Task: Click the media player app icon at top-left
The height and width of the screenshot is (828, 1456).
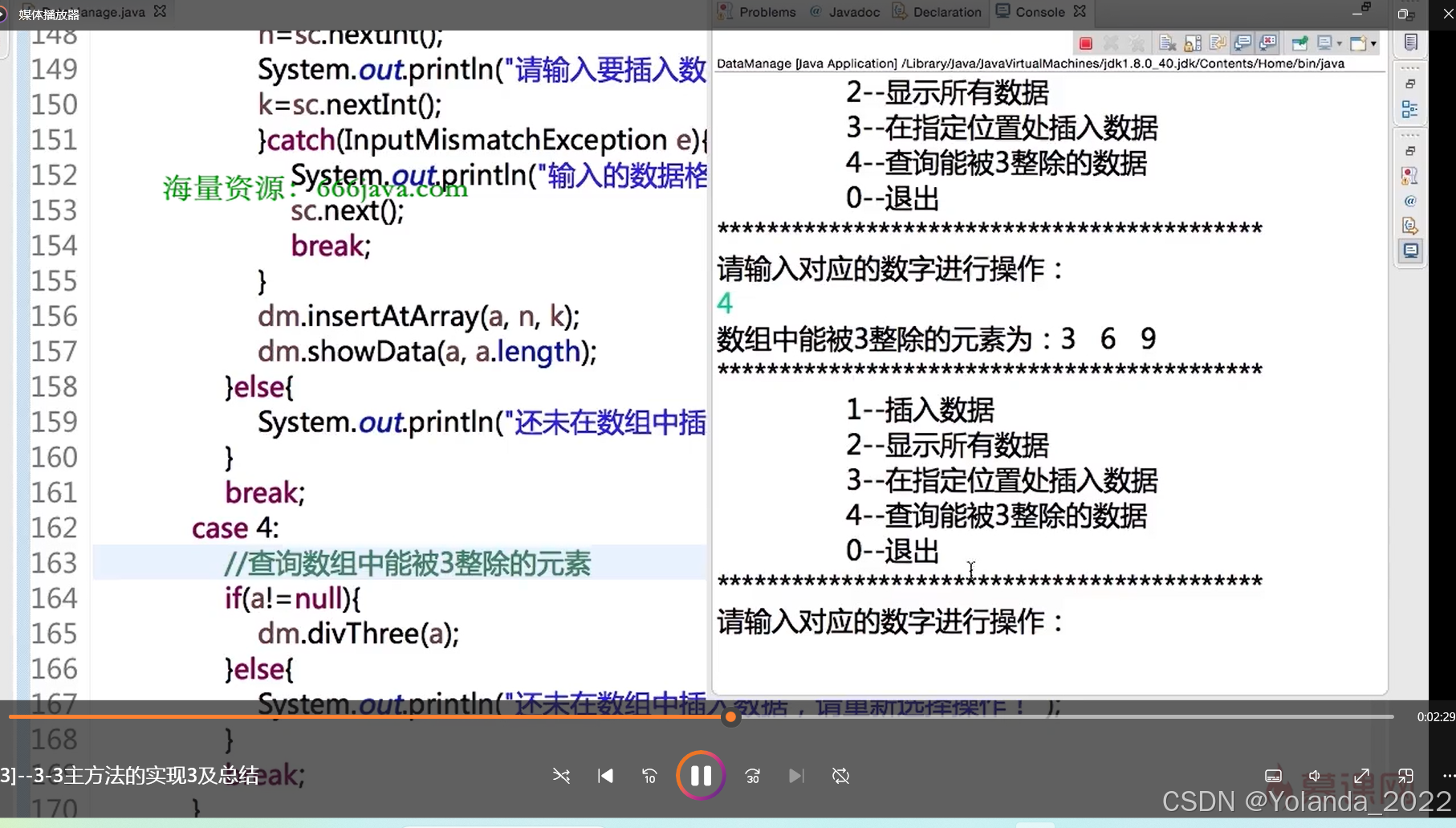Action: (3, 14)
